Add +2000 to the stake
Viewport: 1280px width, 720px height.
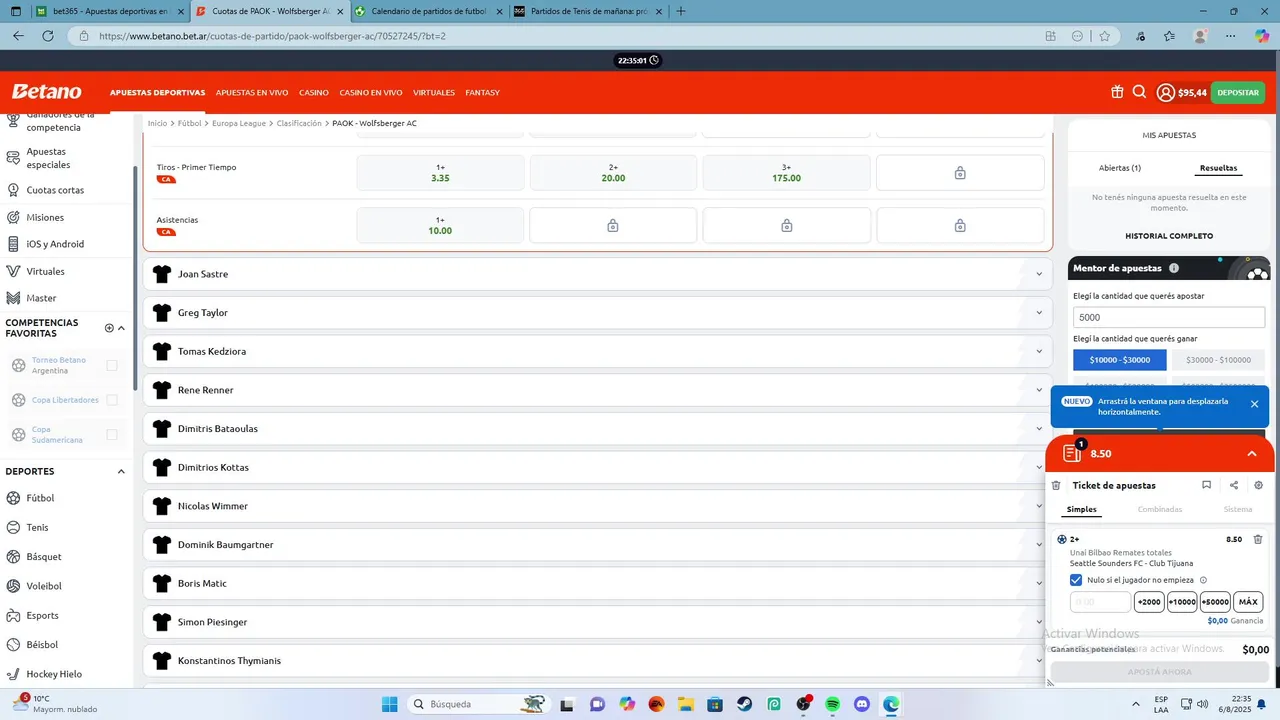(1149, 602)
